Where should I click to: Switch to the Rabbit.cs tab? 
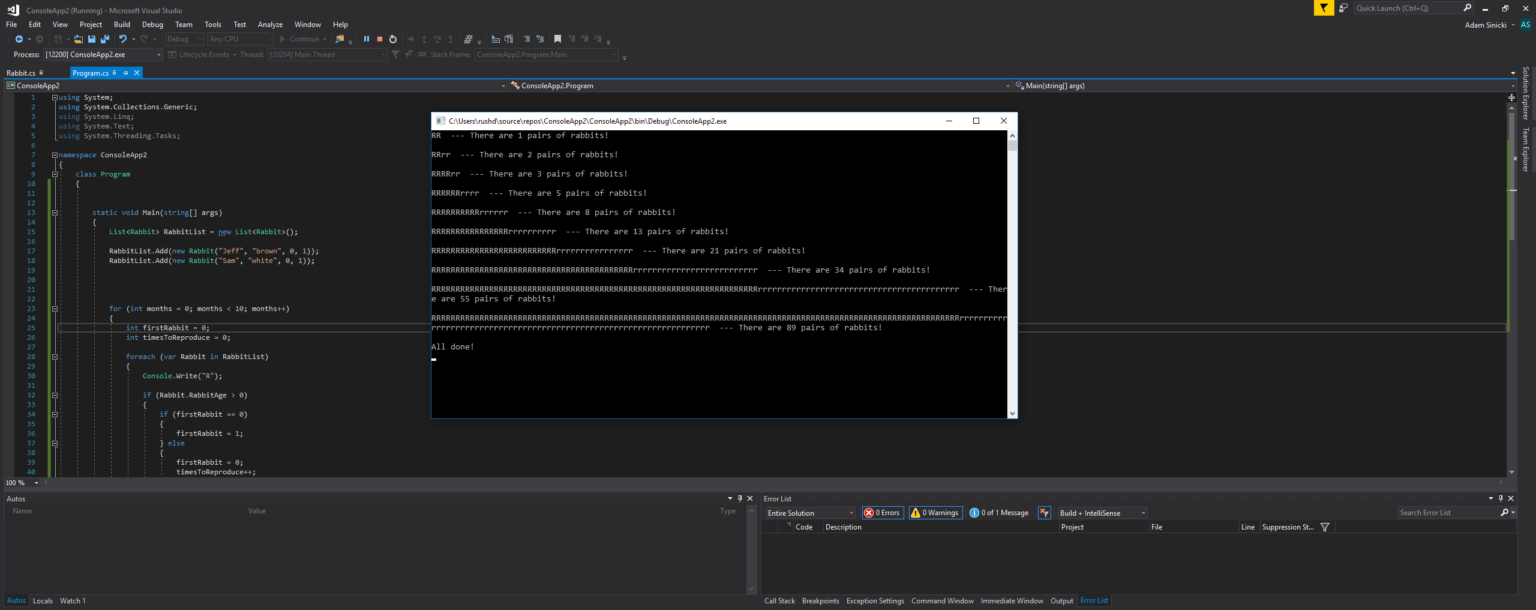click(21, 73)
